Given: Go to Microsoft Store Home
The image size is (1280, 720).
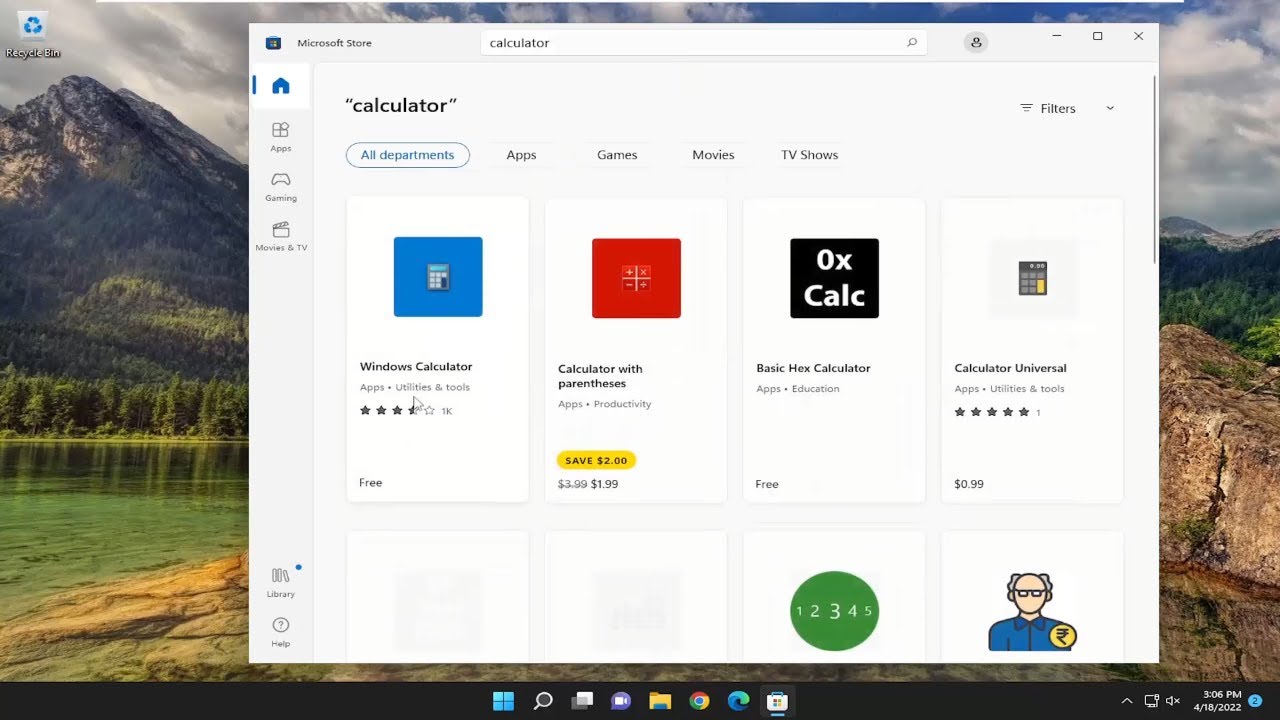Looking at the screenshot, I should (281, 86).
